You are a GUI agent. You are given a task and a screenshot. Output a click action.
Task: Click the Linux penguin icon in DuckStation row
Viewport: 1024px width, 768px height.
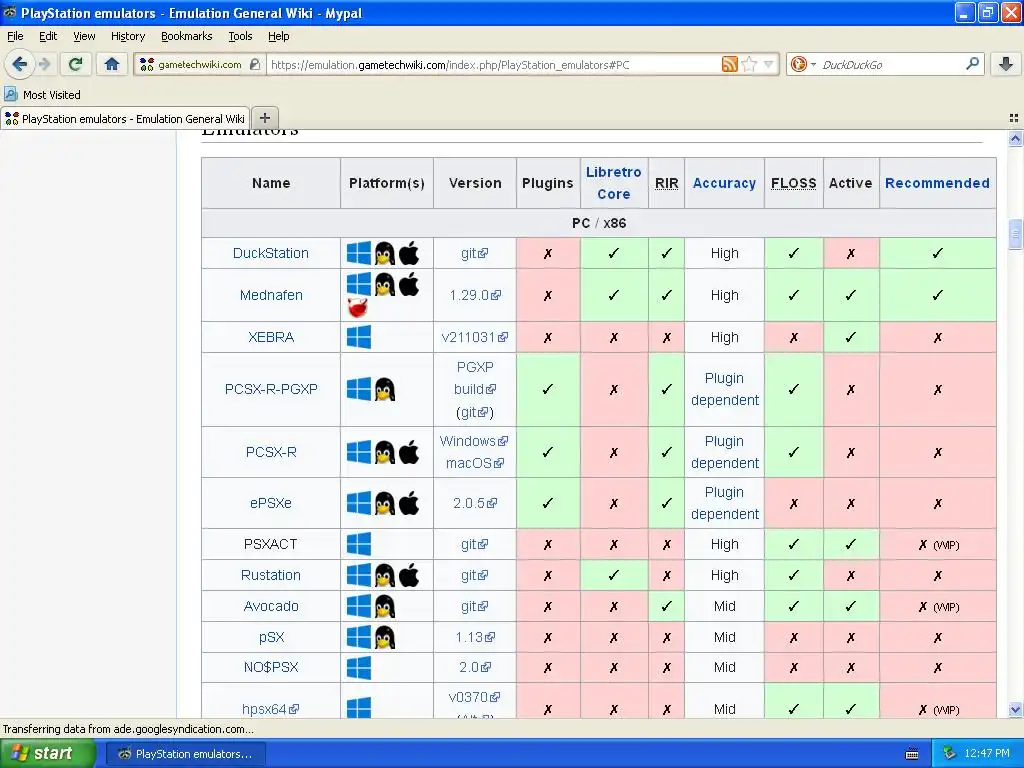tap(385, 253)
